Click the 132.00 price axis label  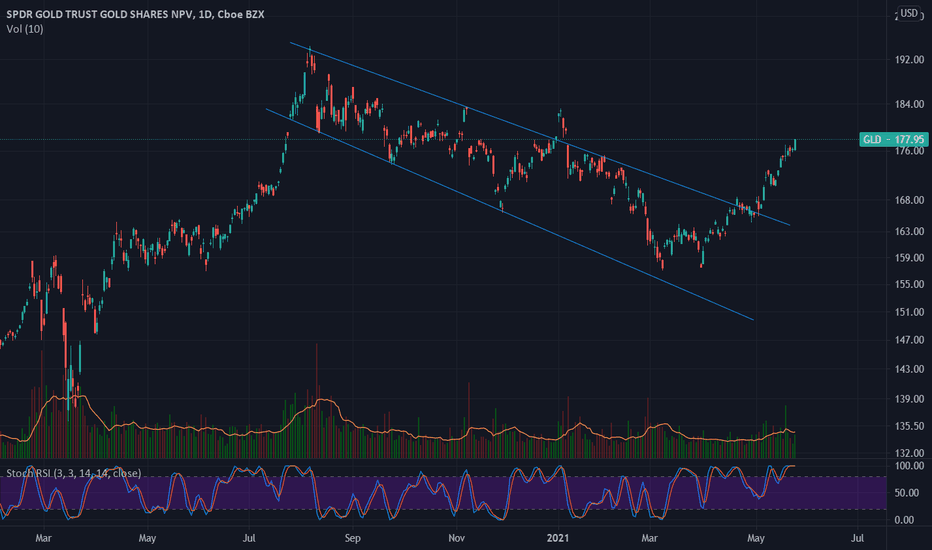tap(909, 453)
